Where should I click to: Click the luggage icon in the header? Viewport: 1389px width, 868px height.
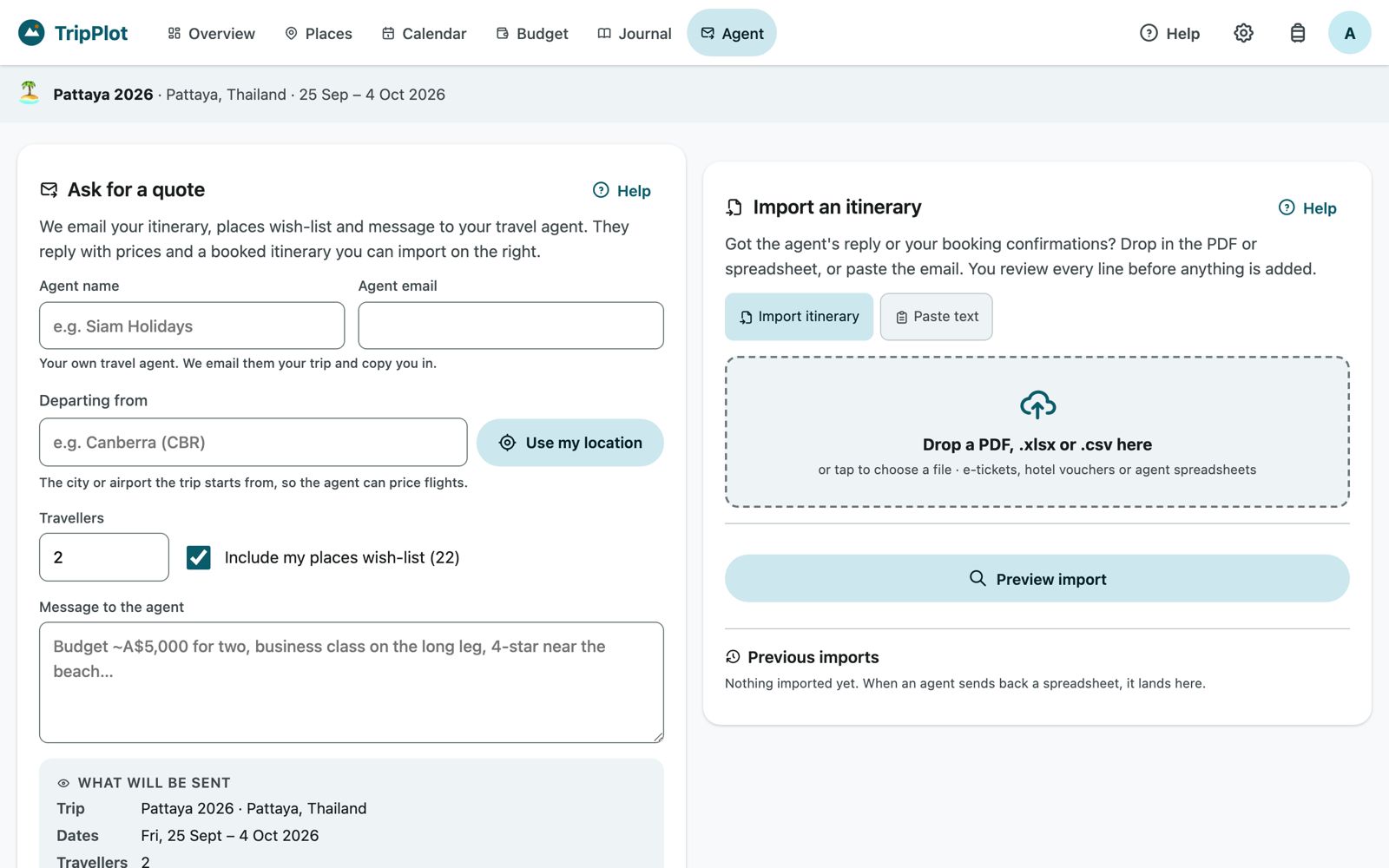point(1297,33)
